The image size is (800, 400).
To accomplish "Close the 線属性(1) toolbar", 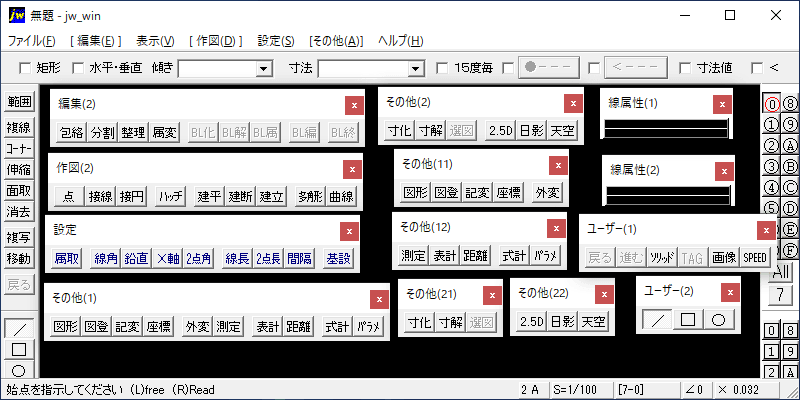I will (x=722, y=104).
